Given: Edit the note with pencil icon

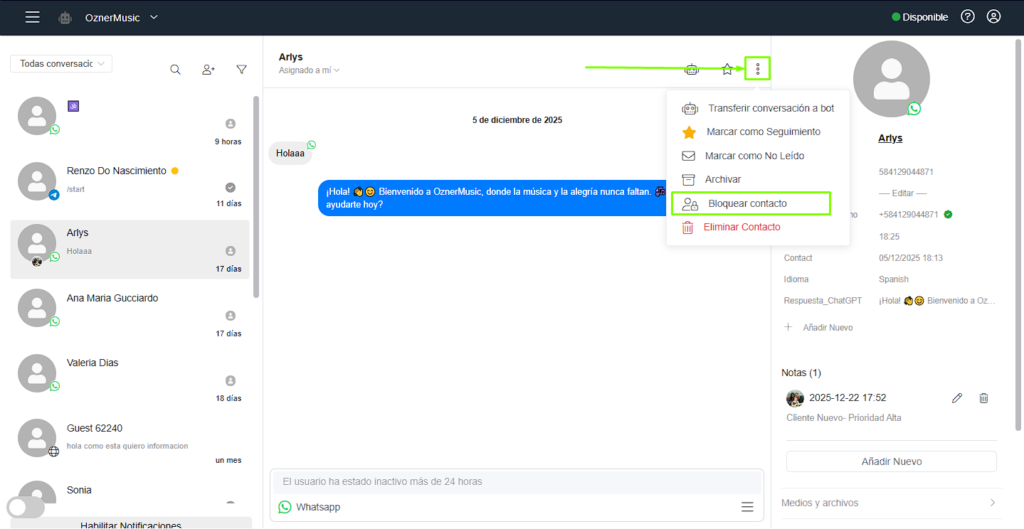Looking at the screenshot, I should coord(957,398).
